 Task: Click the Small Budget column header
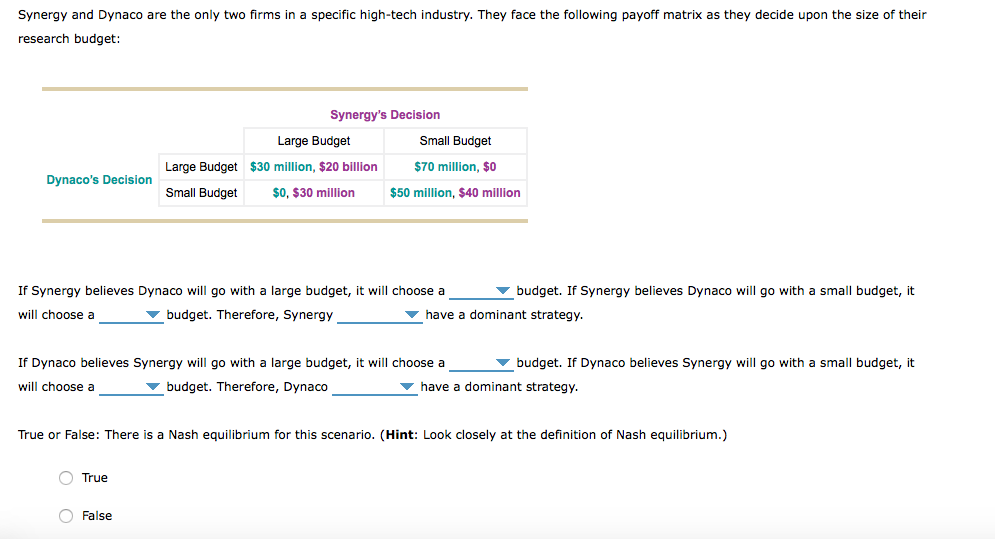click(455, 141)
